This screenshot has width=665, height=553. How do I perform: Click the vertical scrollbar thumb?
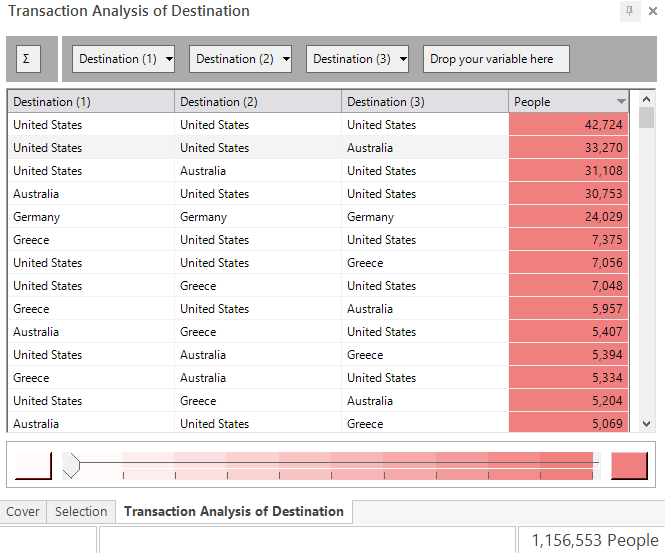click(x=646, y=117)
